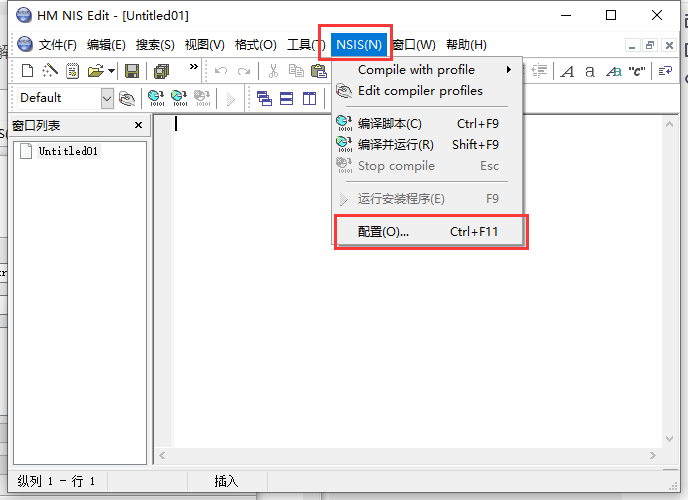The width and height of the screenshot is (688, 500).
Task: Create a new blank script
Action: click(x=27, y=71)
